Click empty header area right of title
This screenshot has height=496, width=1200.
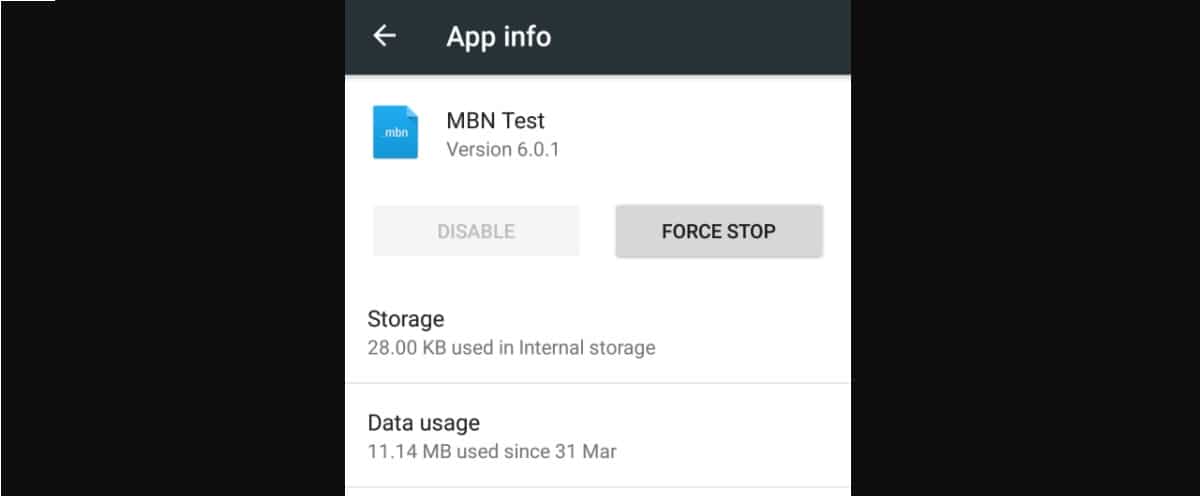coord(700,37)
